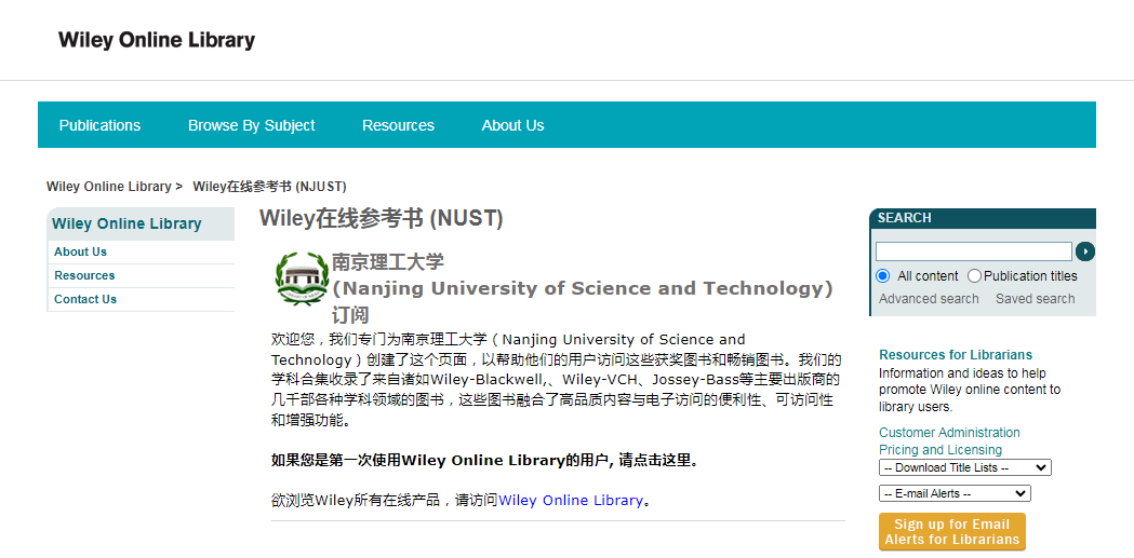Click About Us in the left sidebar
Image resolution: width=1134 pixels, height=558 pixels.
coord(80,252)
